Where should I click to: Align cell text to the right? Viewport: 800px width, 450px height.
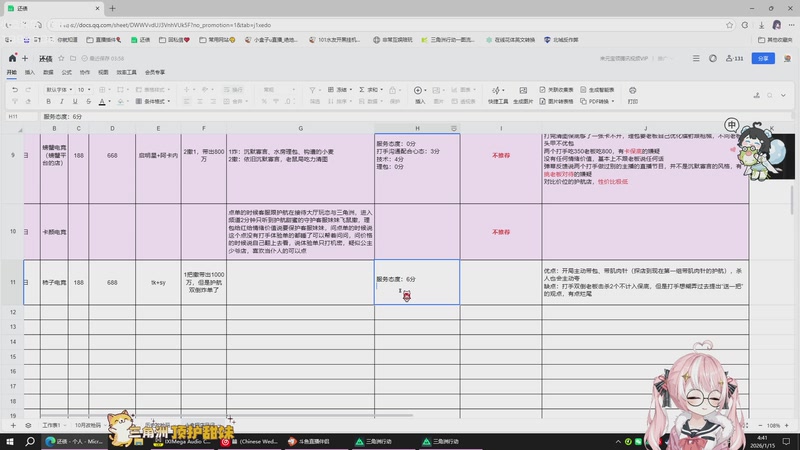[213, 102]
